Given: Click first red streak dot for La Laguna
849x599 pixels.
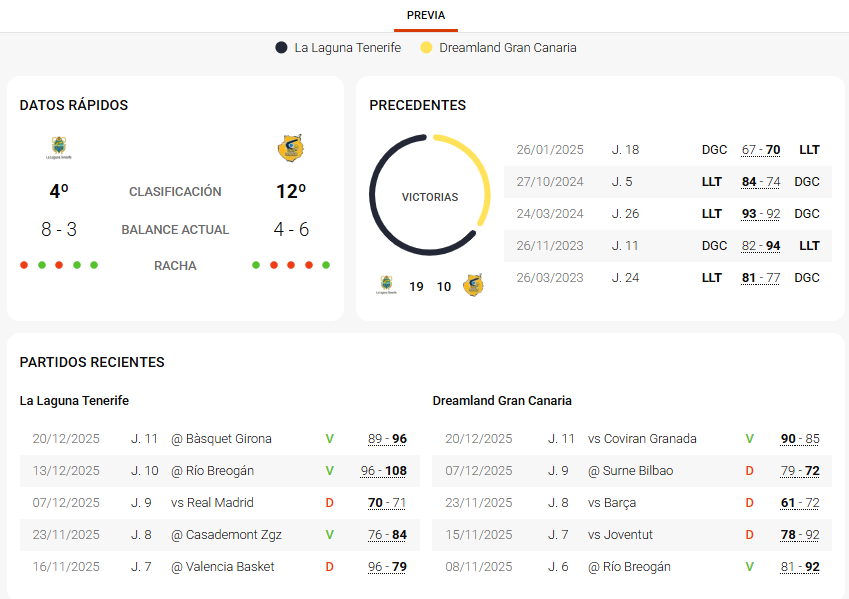Looking at the screenshot, I should click(x=24, y=265).
